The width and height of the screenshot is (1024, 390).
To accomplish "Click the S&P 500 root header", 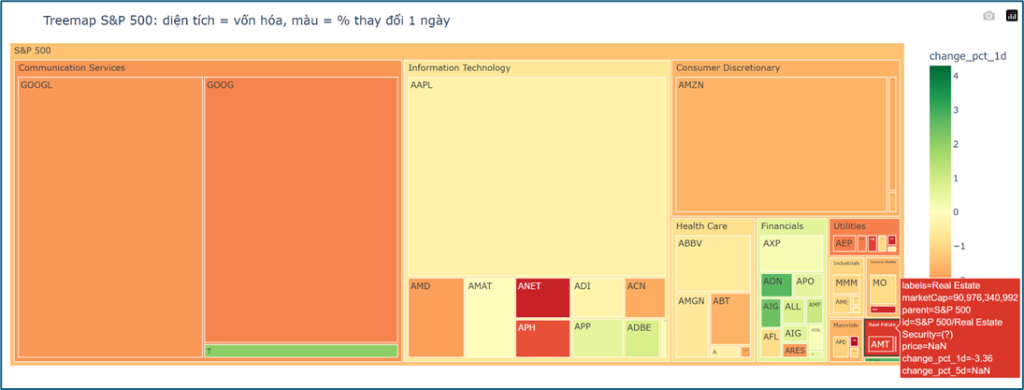I will pyautogui.click(x=457, y=50).
